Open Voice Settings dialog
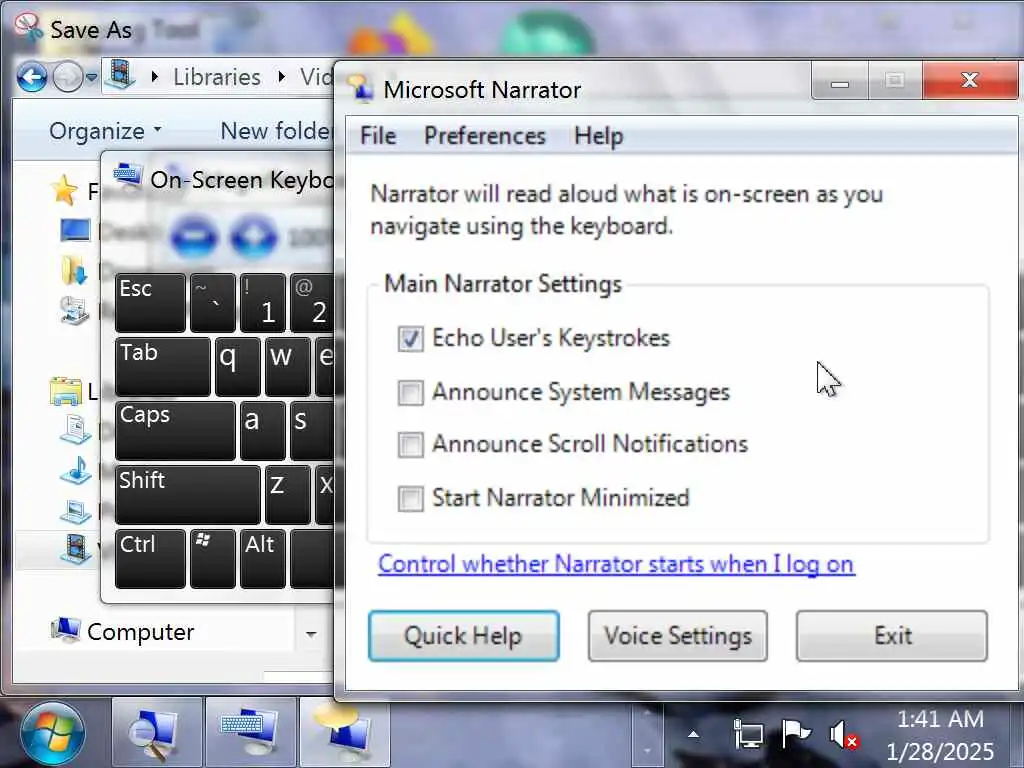Screen dimensions: 1024x768 [677, 635]
